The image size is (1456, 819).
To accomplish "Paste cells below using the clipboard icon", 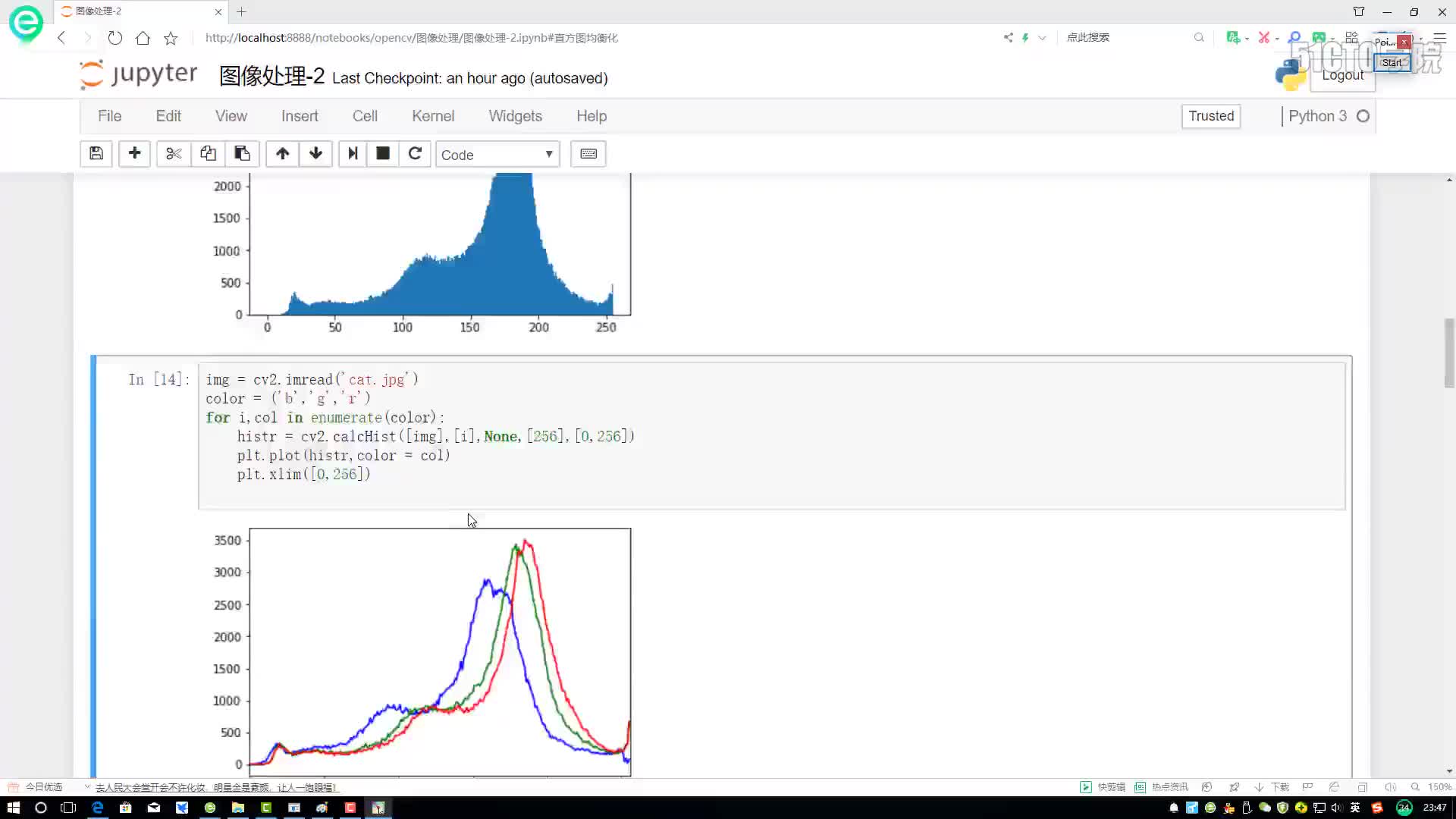I will (x=242, y=154).
